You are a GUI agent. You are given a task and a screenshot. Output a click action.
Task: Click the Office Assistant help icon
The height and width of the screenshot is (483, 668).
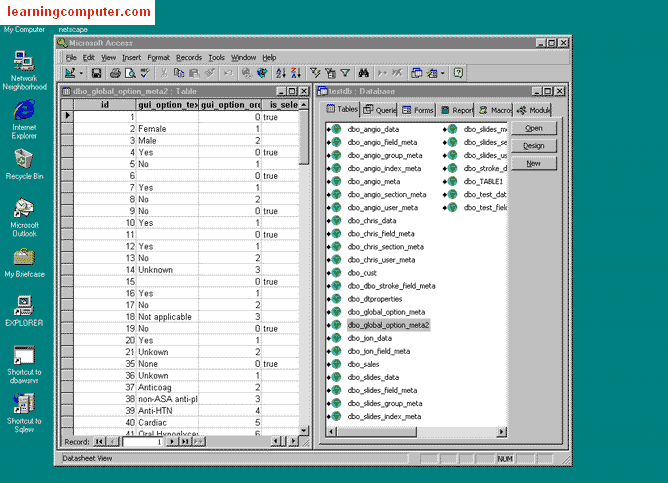[458, 73]
